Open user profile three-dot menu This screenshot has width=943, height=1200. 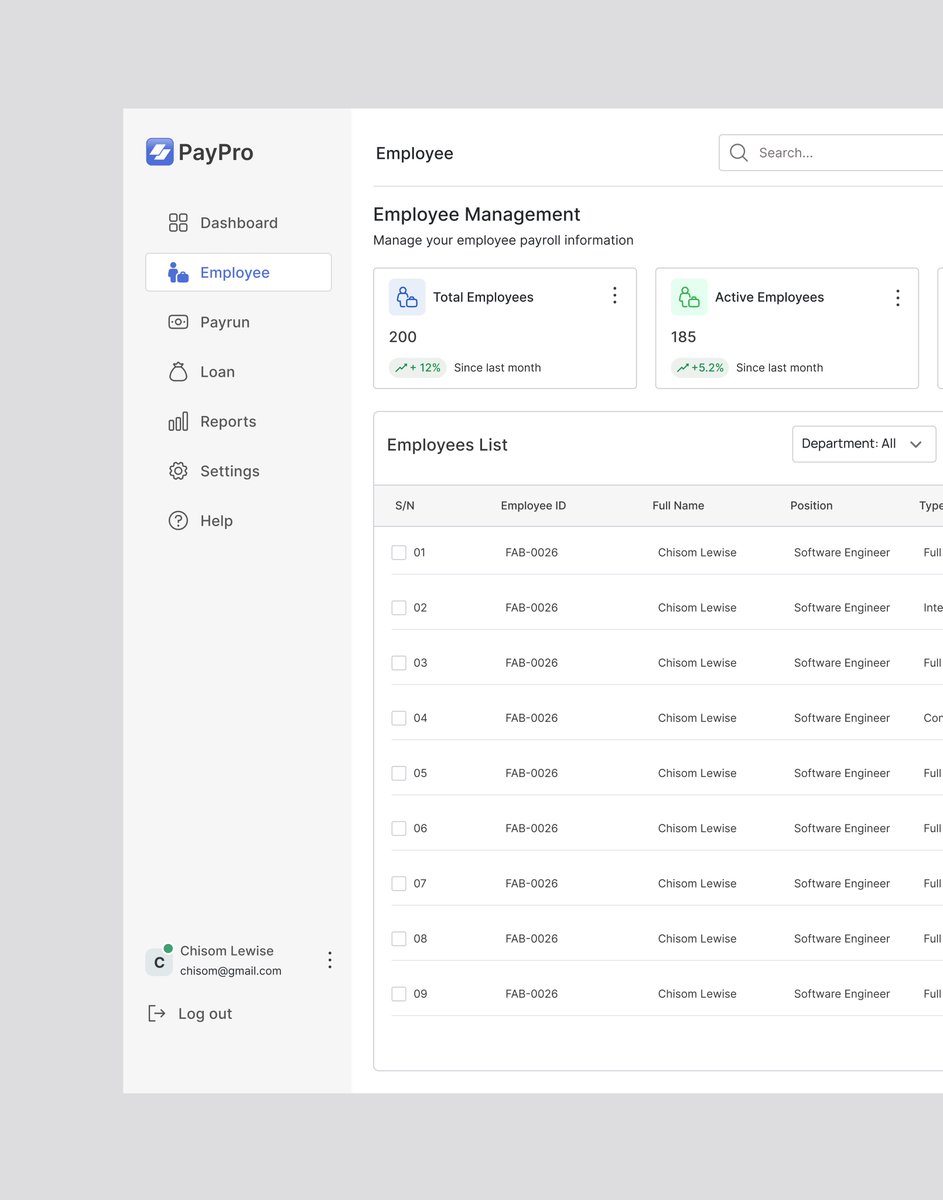click(330, 960)
